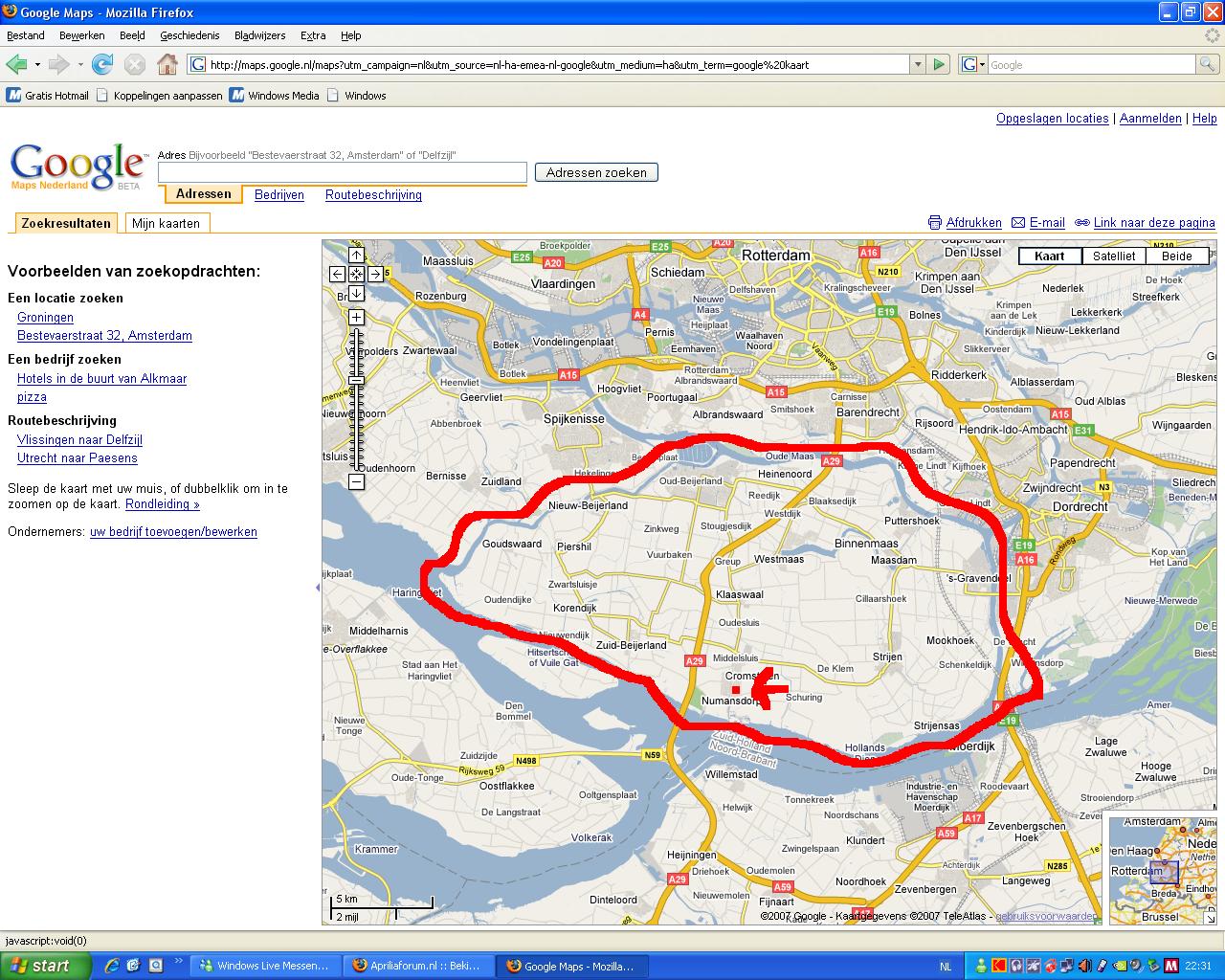Switch to the Bedrijven search tab
This screenshot has height=980, width=1225.
pos(279,195)
